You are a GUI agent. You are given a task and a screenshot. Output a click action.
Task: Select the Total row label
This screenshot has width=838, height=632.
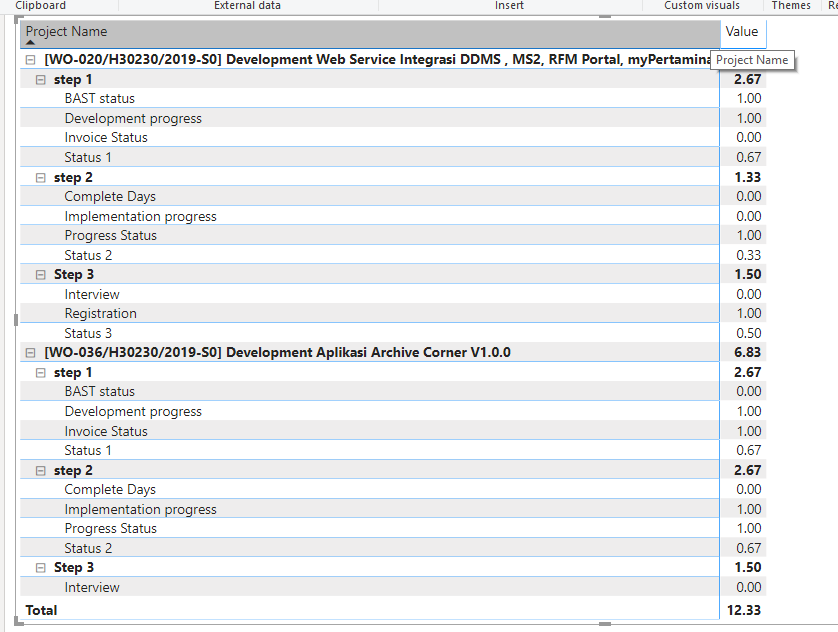[42, 610]
